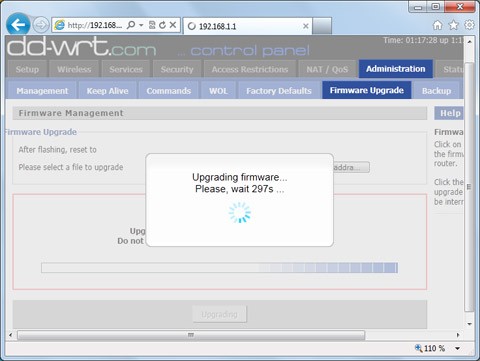480x361 pixels.
Task: Go back with the browser back arrow
Action: coord(18,24)
